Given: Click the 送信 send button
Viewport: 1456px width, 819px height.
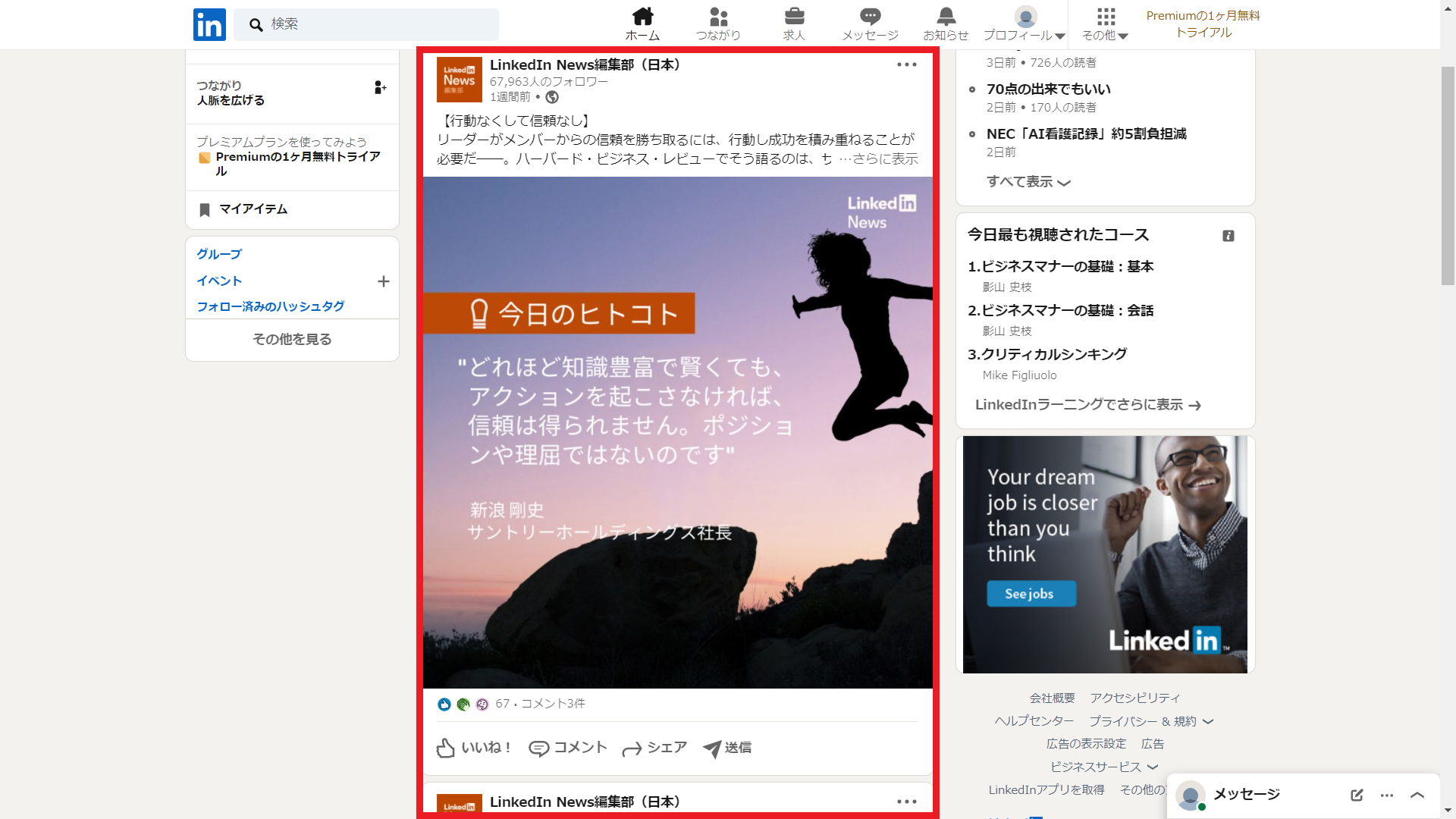Looking at the screenshot, I should 727,748.
